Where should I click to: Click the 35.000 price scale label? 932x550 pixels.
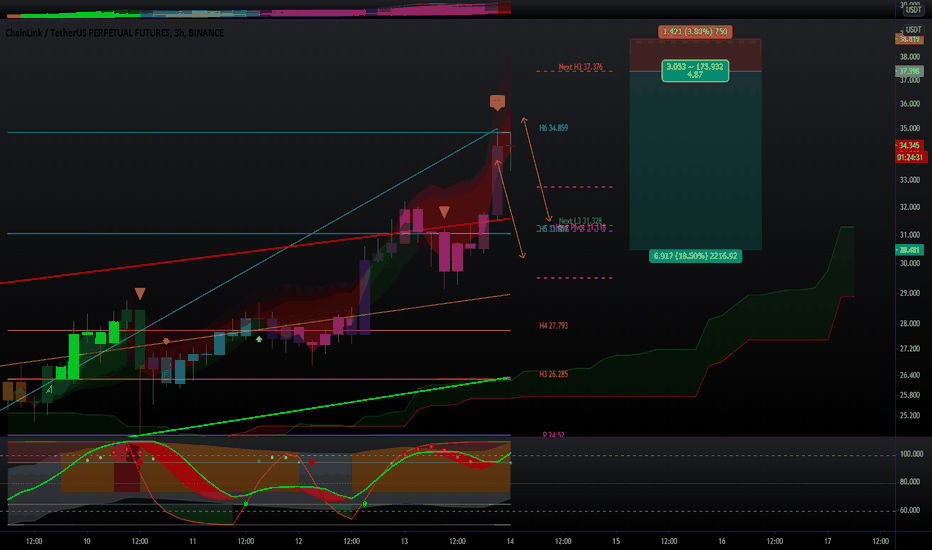pyautogui.click(x=910, y=128)
